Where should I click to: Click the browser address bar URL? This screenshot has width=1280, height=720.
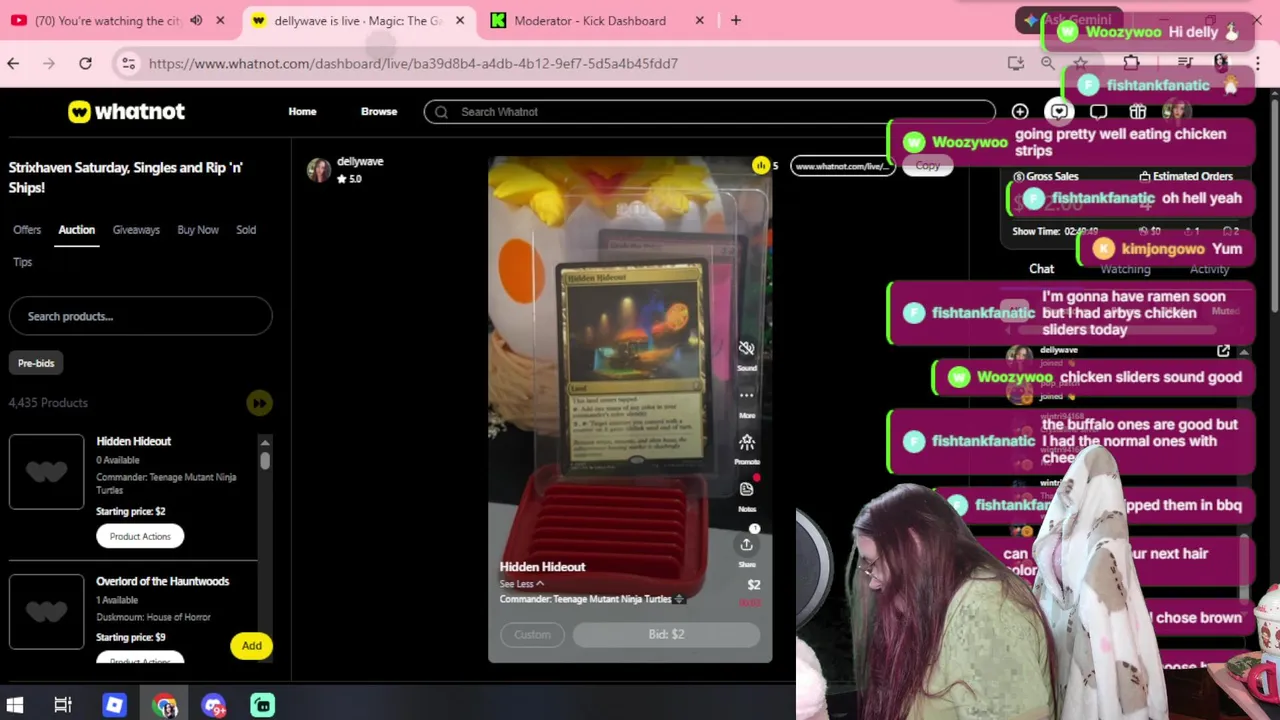pos(413,63)
